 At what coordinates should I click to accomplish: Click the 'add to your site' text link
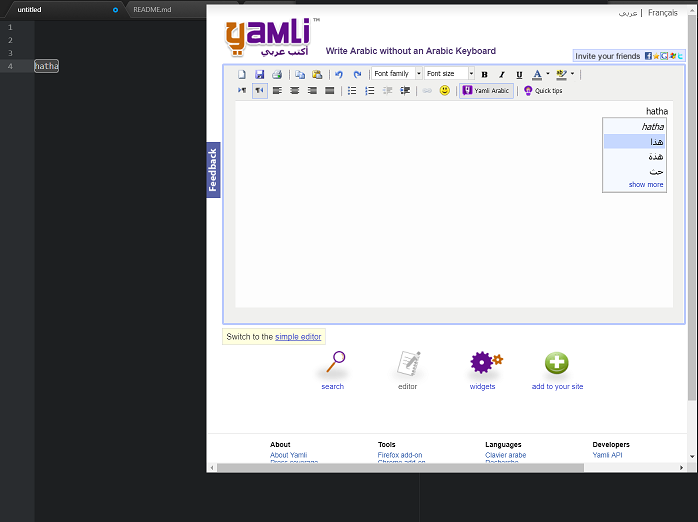(x=557, y=386)
